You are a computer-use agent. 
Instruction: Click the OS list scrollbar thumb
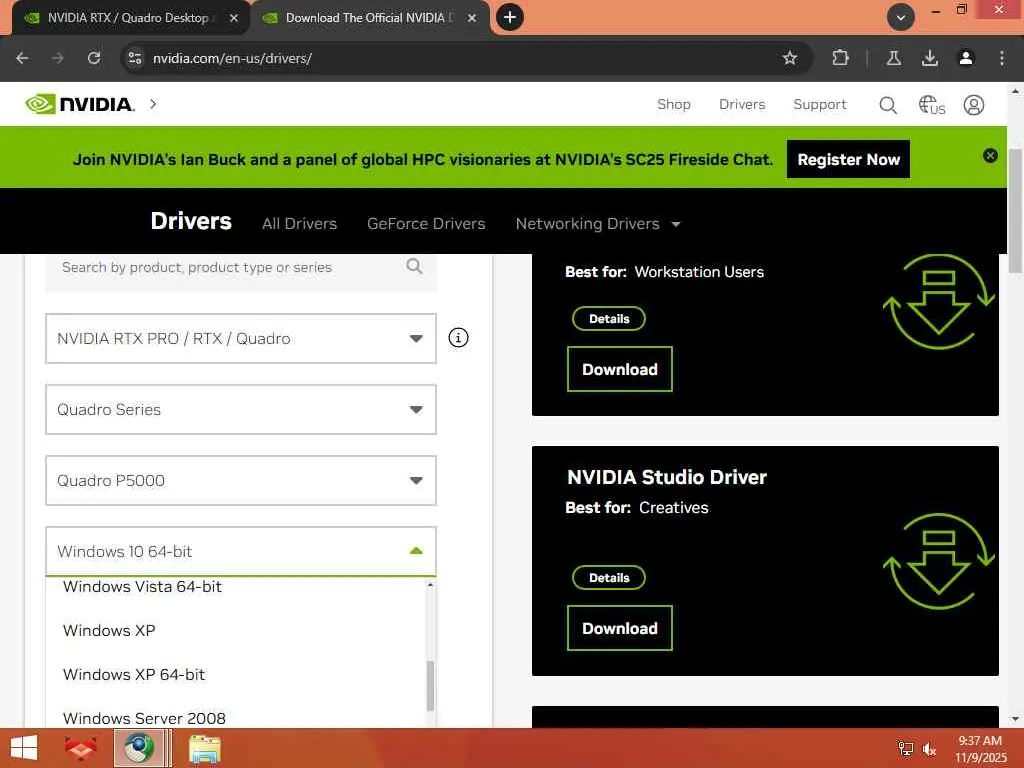(430, 686)
